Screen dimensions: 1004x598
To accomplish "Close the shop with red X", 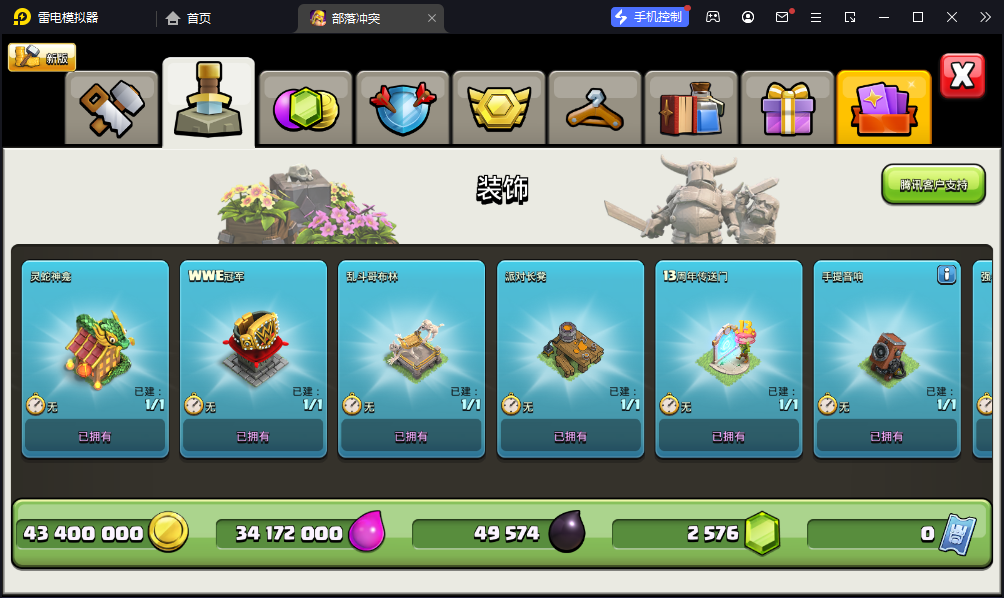I will [962, 76].
